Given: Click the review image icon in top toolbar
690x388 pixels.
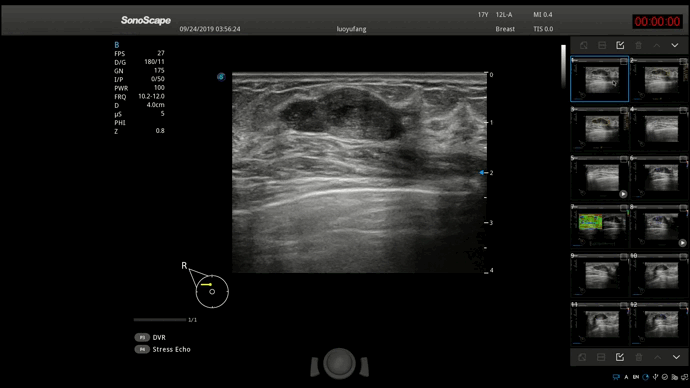Looking at the screenshot, I should click(584, 45).
